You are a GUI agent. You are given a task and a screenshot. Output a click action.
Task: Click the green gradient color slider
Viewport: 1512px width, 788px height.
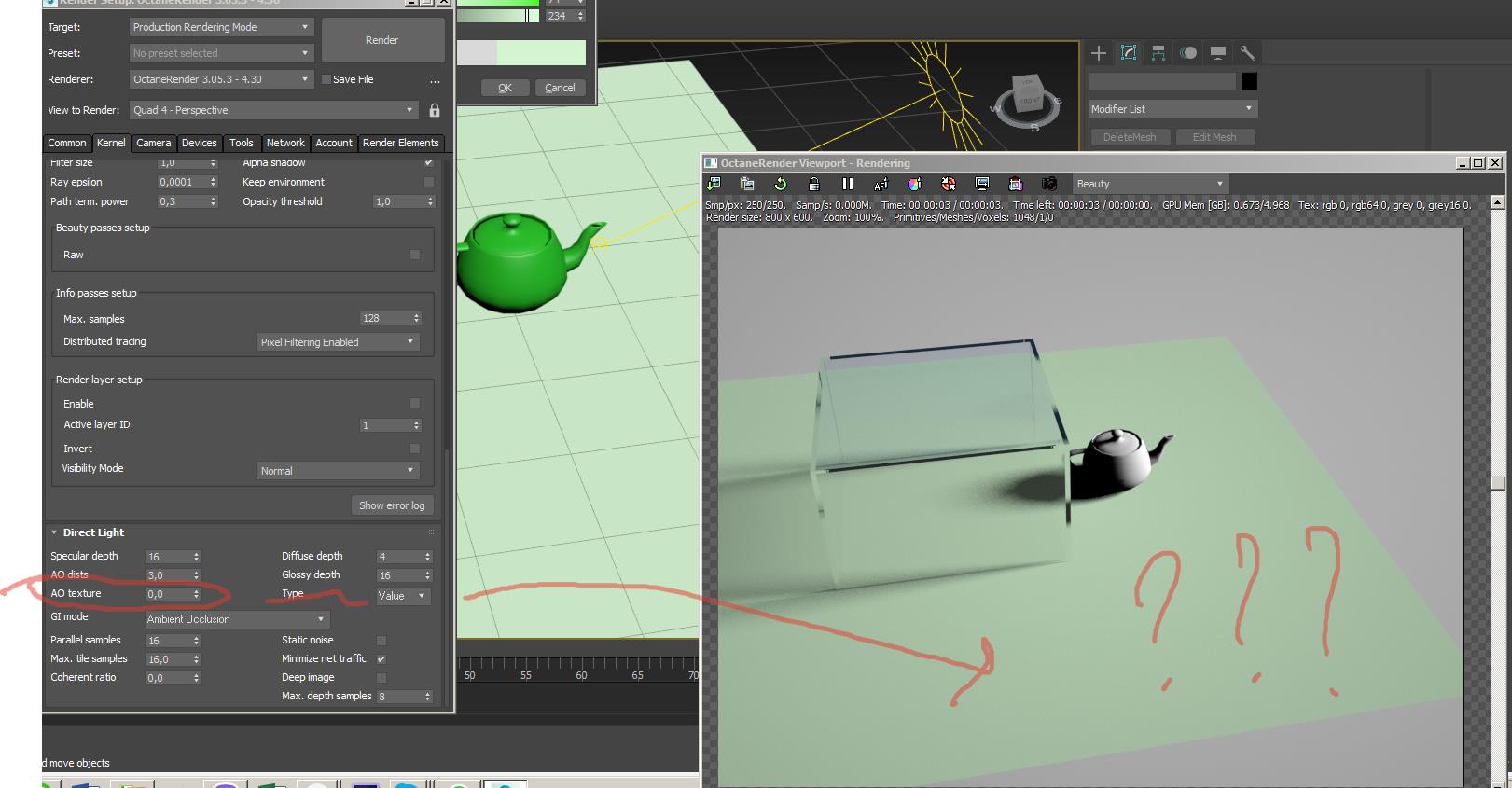[x=497, y=16]
